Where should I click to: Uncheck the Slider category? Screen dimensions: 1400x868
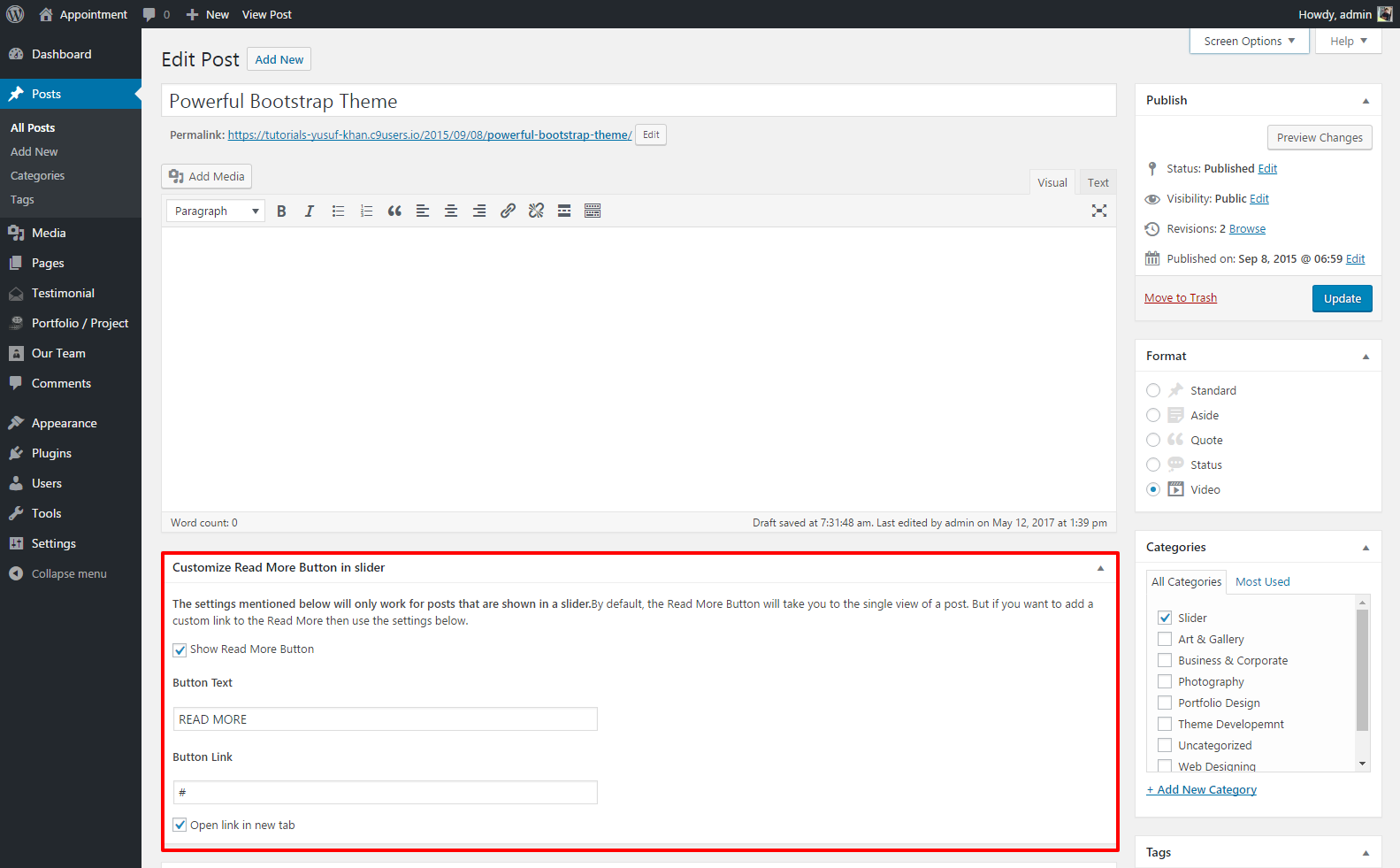tap(1165, 618)
